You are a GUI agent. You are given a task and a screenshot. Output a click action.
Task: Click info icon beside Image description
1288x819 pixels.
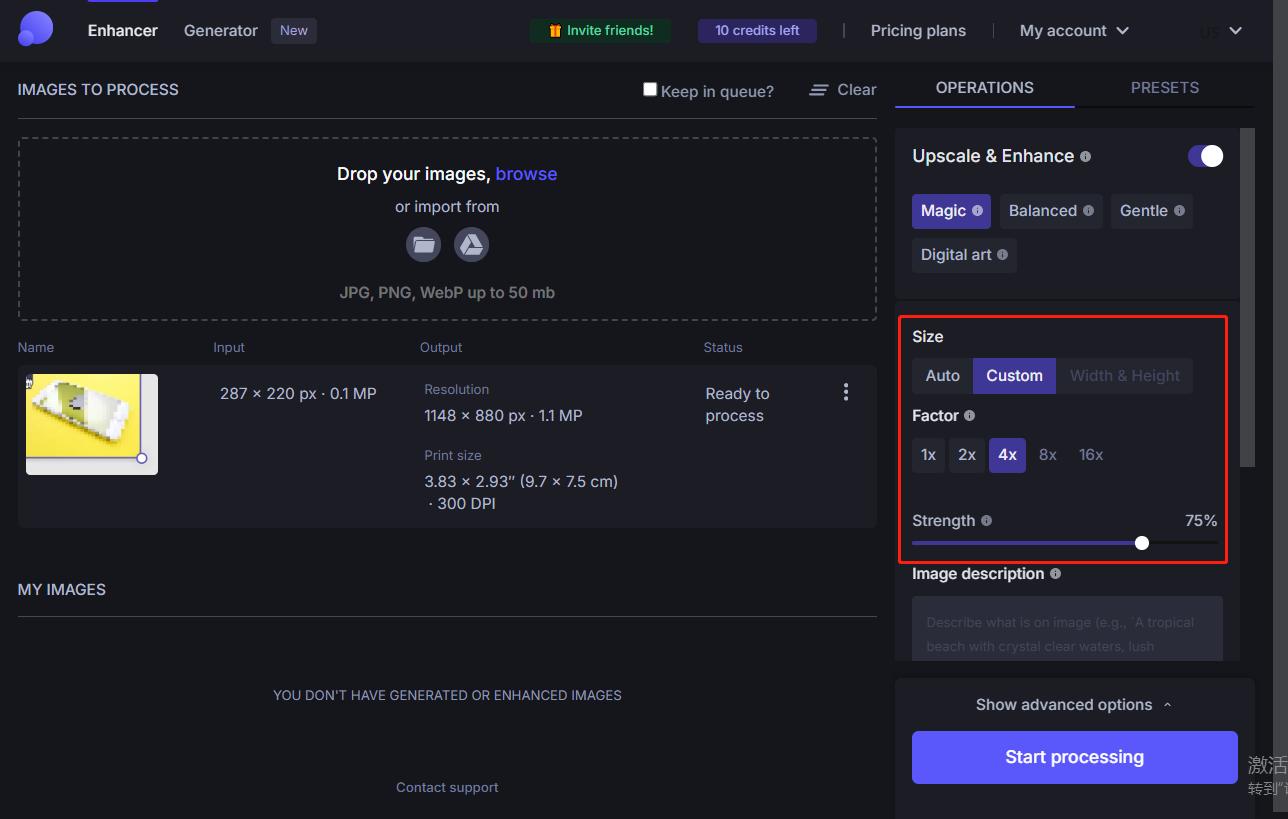(1056, 574)
